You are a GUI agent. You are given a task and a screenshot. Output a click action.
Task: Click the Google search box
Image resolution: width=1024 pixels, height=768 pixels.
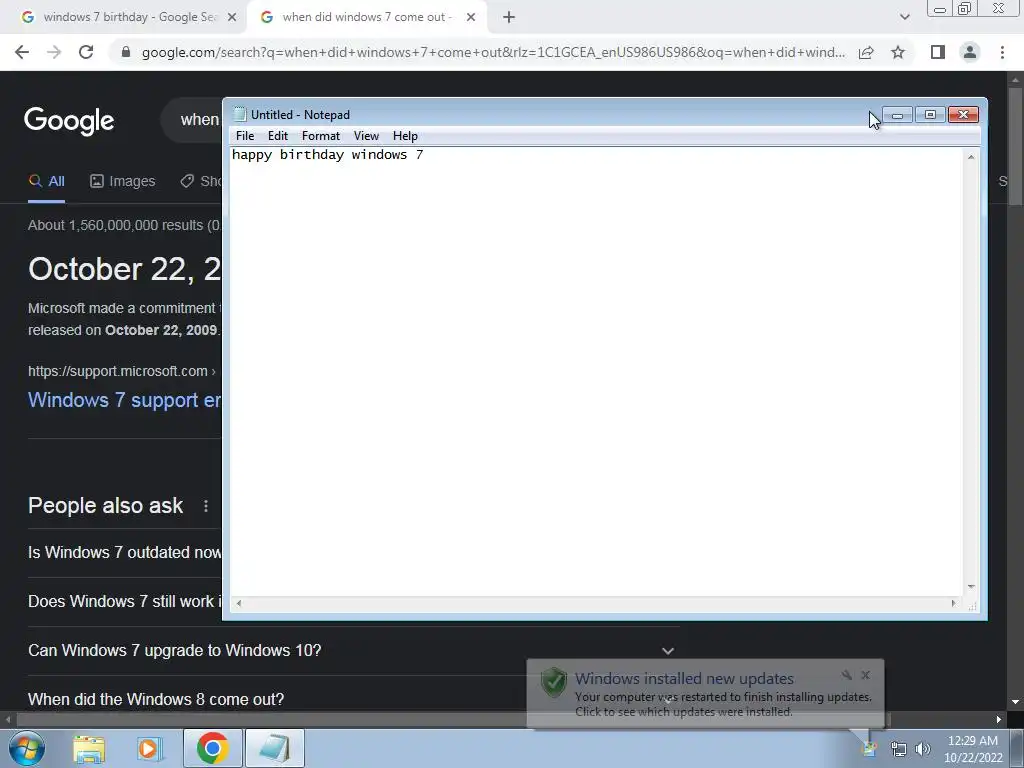[x=193, y=120]
